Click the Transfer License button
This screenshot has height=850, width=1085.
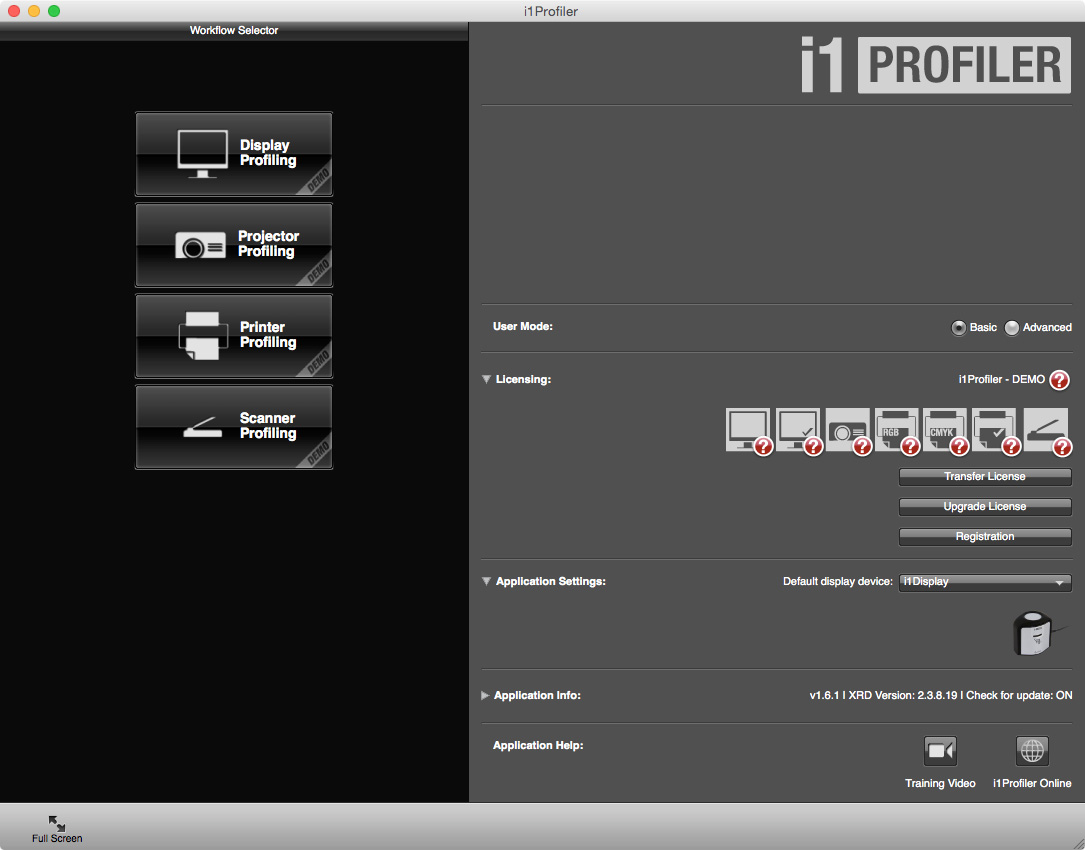tap(985, 476)
